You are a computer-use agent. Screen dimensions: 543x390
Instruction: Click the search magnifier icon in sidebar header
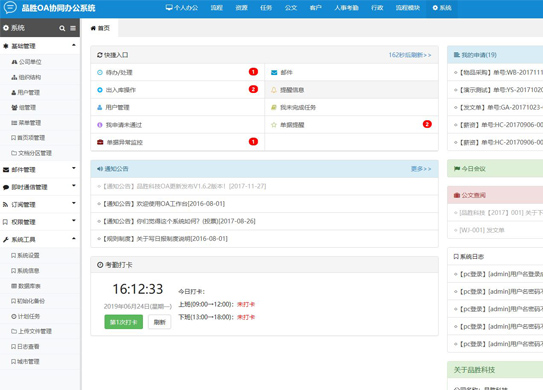(62, 28)
